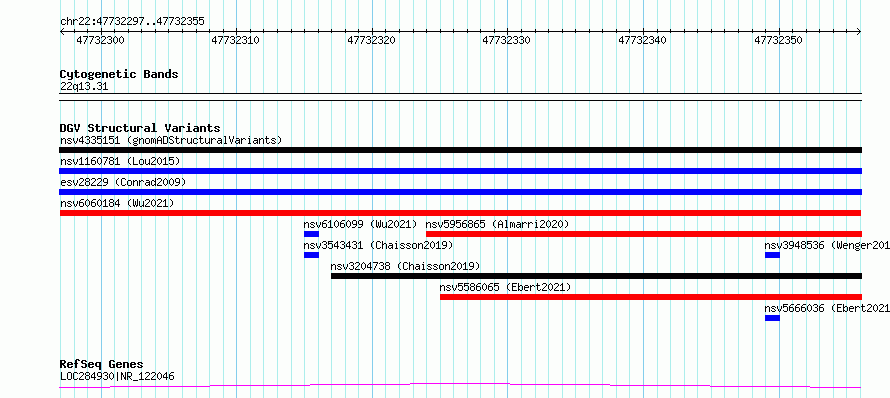This screenshot has width=890, height=398.
Task: Click ruler position 47732310
Action: tap(236, 40)
